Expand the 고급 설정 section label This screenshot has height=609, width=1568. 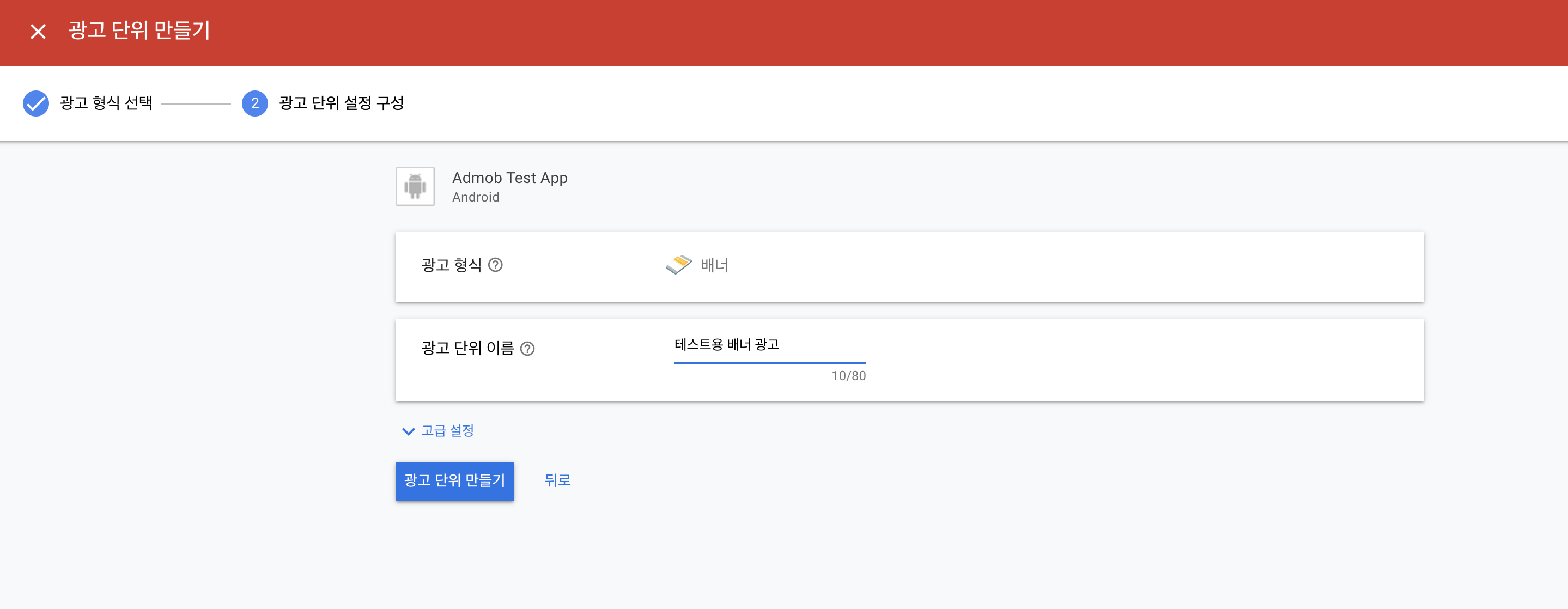point(447,431)
